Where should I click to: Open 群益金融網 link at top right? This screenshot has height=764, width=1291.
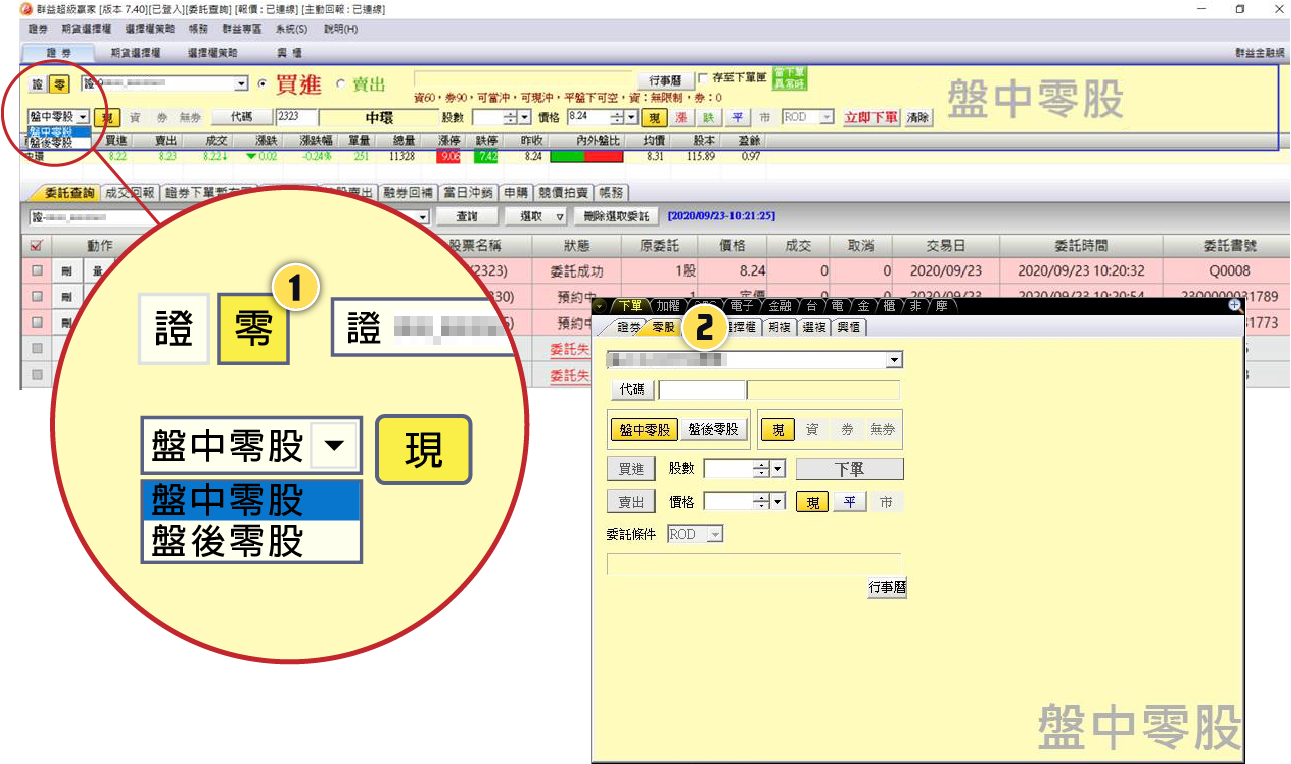tap(1260, 52)
